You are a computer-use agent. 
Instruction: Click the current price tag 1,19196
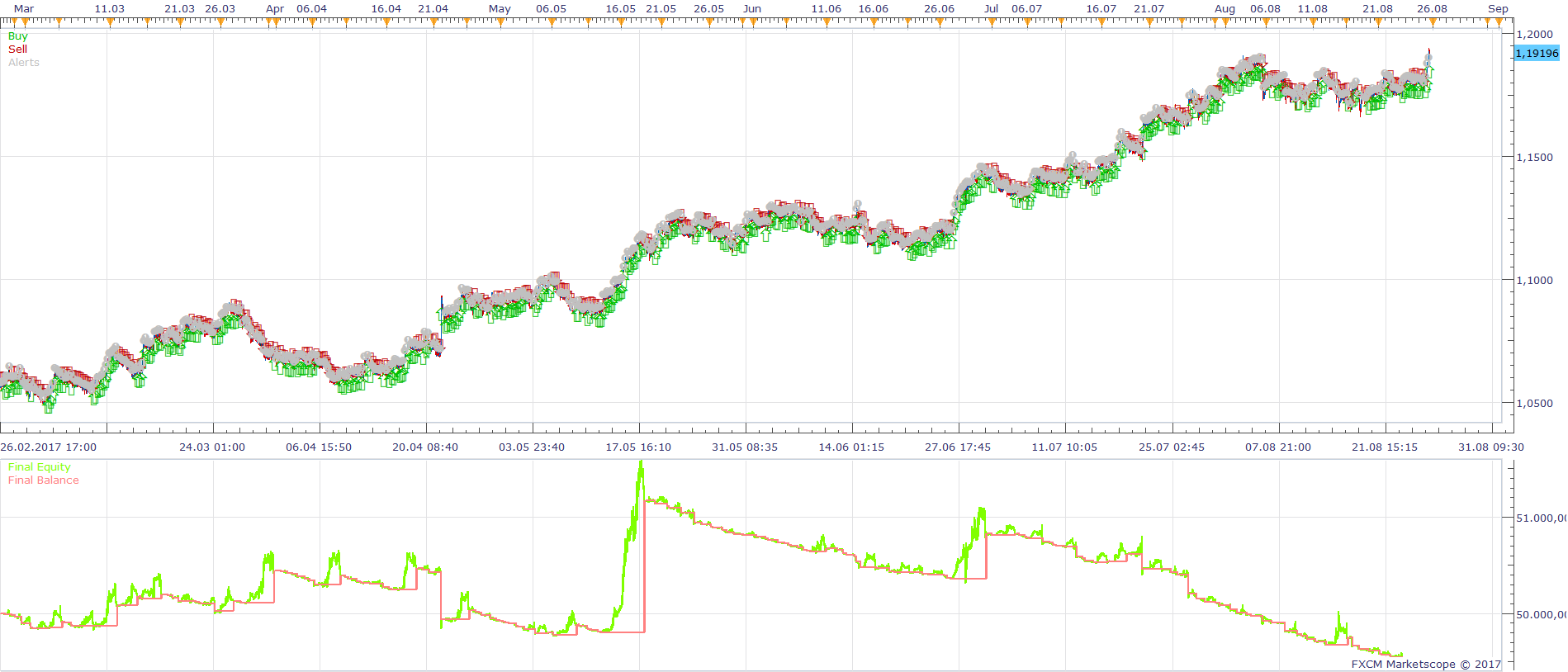click(x=1537, y=53)
